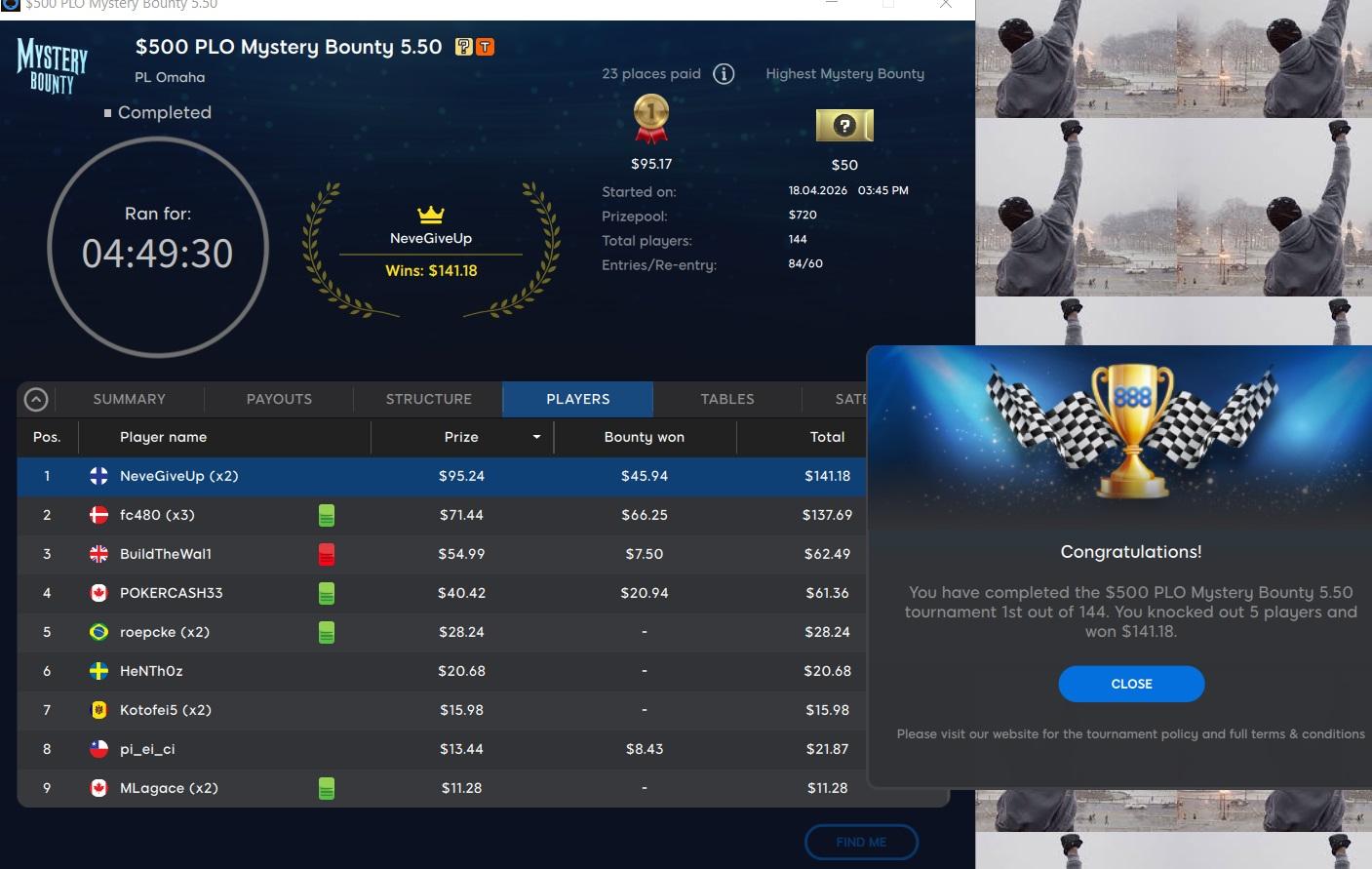1372x869 pixels.
Task: Click the first place gold medal icon
Action: [x=651, y=119]
